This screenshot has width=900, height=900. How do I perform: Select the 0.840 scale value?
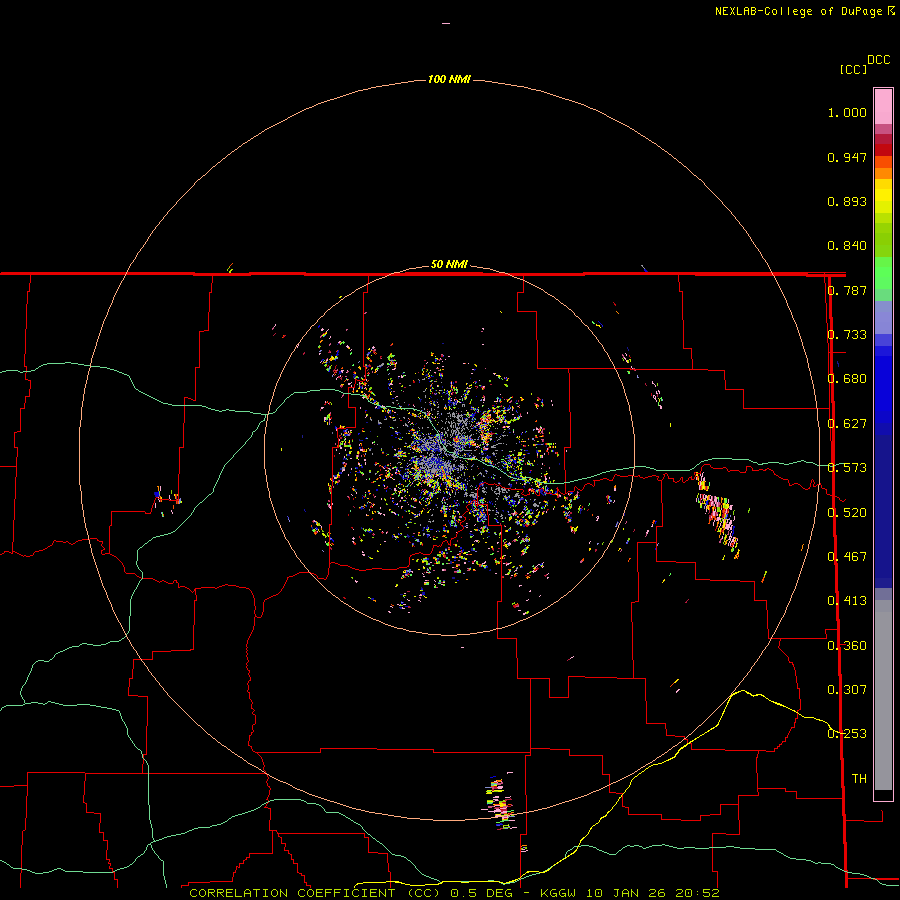pyautogui.click(x=847, y=246)
